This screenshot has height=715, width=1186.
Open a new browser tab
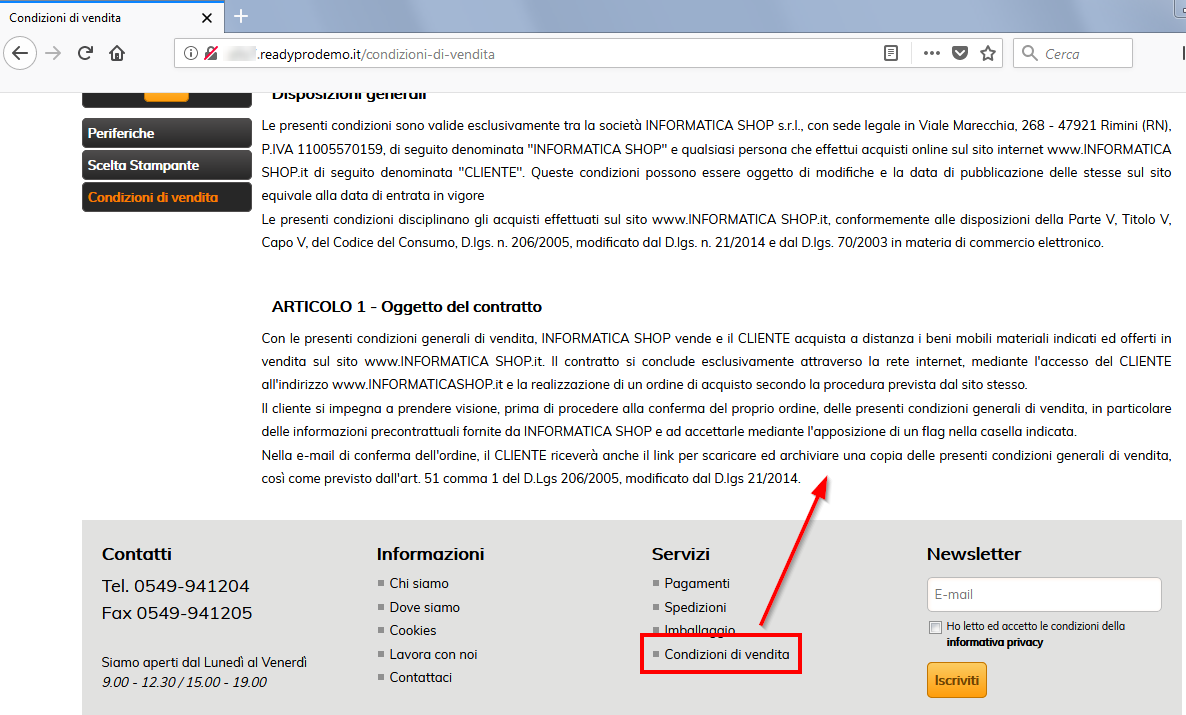coord(241,16)
